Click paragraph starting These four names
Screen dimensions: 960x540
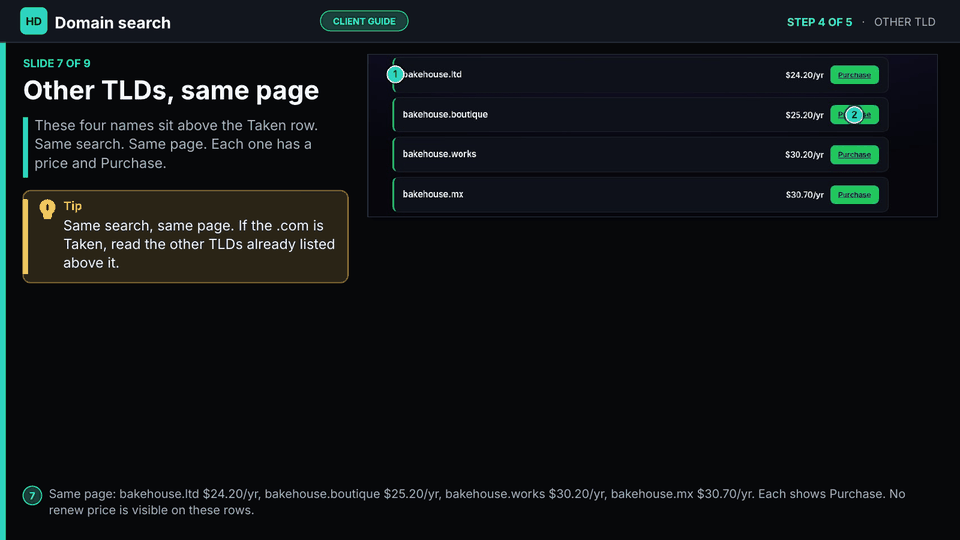[176, 144]
